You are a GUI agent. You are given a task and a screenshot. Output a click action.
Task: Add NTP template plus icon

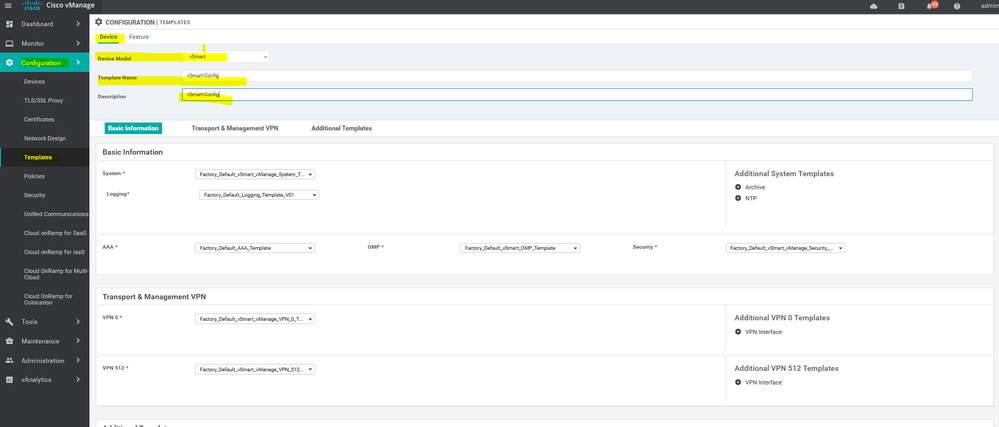pos(738,198)
